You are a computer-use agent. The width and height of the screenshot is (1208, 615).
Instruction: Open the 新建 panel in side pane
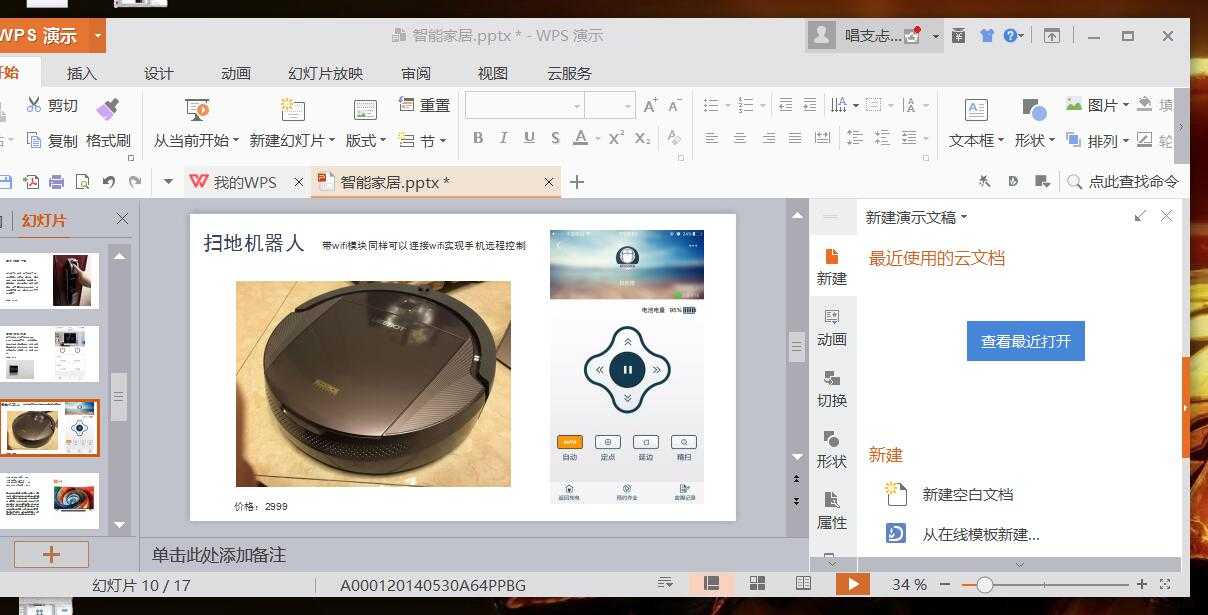[832, 267]
